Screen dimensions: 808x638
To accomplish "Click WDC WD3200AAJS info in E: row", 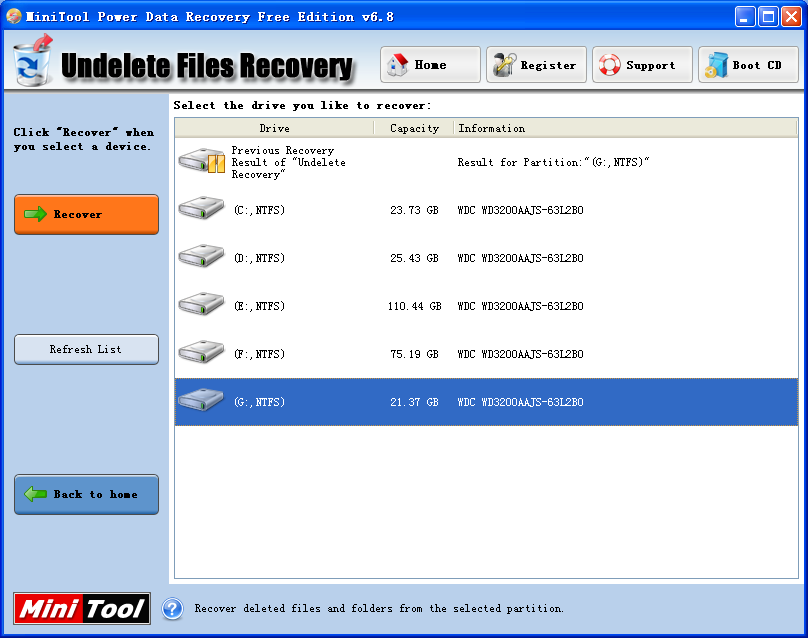I will click(520, 306).
